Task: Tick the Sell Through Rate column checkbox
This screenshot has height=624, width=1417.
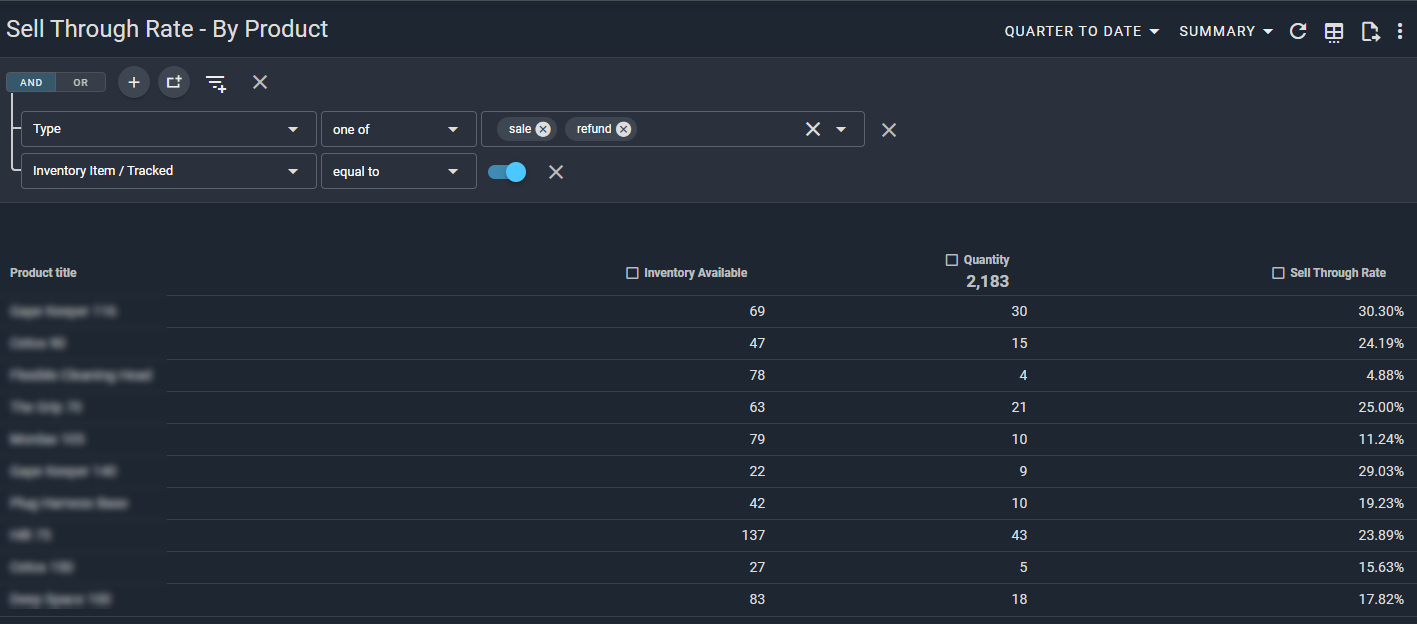Action: tap(1278, 273)
